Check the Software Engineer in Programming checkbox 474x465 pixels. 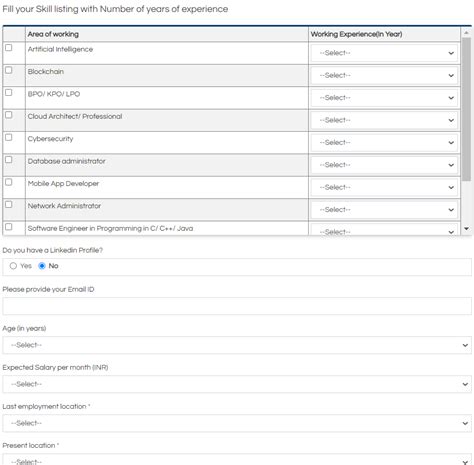[x=9, y=227]
